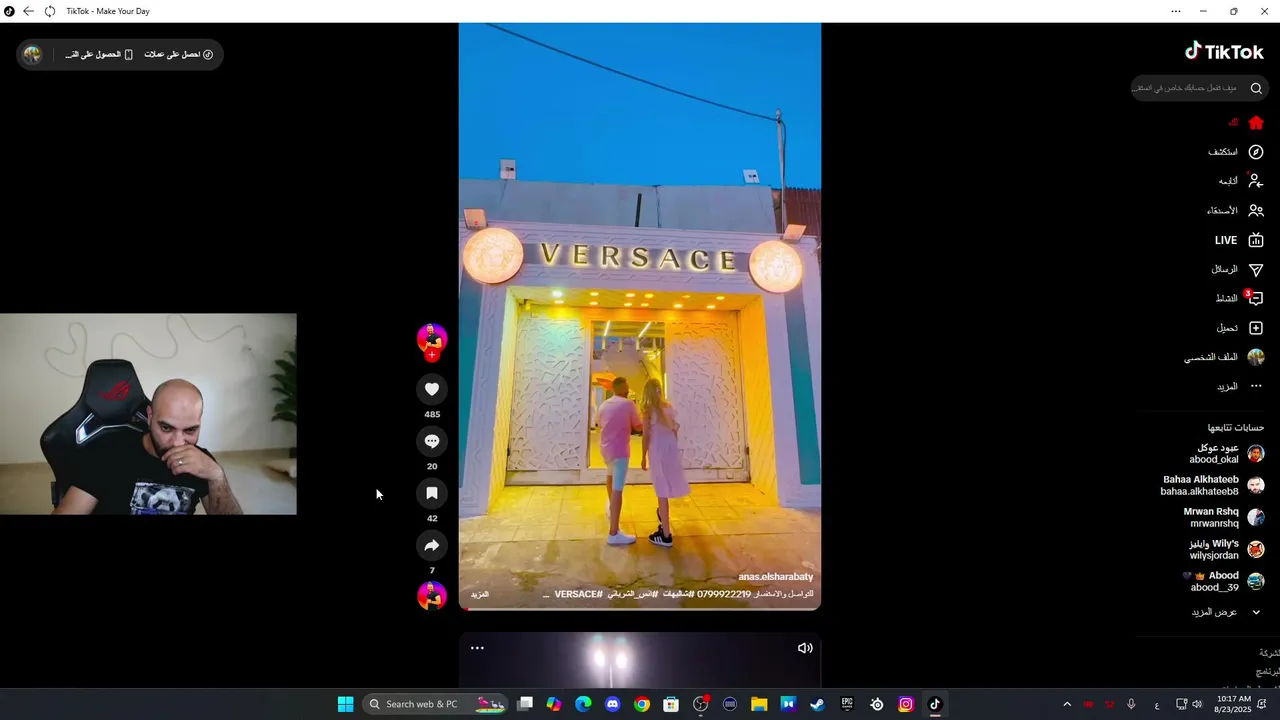The height and width of the screenshot is (720, 1280).
Task: Toggle the taskbar microphone icon
Action: pos(1131,704)
